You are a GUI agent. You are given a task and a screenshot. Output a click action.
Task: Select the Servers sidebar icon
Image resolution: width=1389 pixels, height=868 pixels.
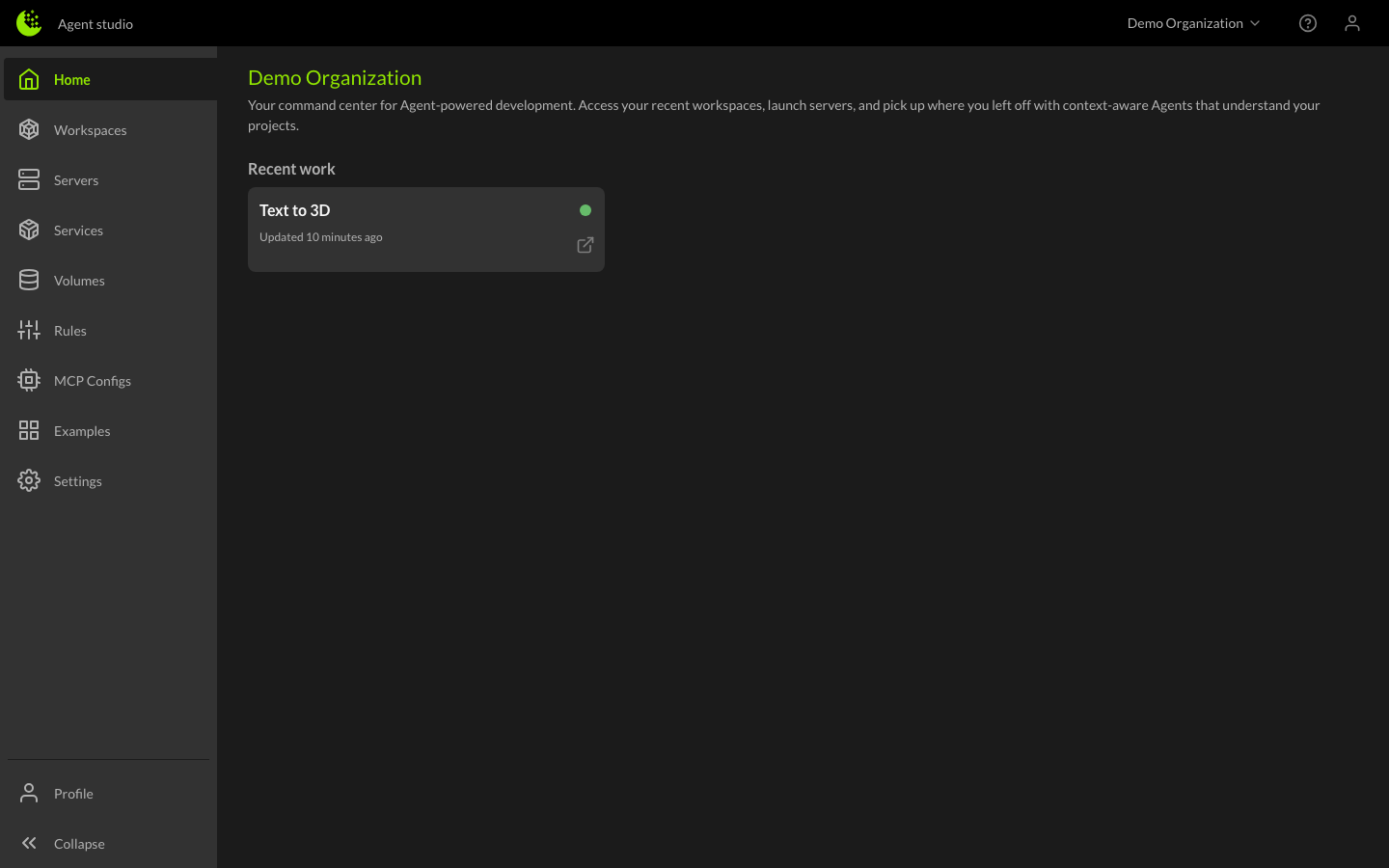tap(29, 179)
